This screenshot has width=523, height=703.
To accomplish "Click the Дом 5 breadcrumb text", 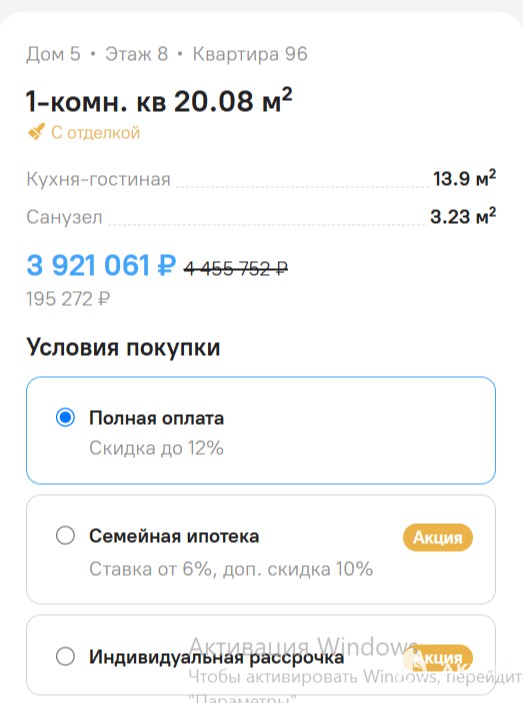I will click(x=53, y=54).
